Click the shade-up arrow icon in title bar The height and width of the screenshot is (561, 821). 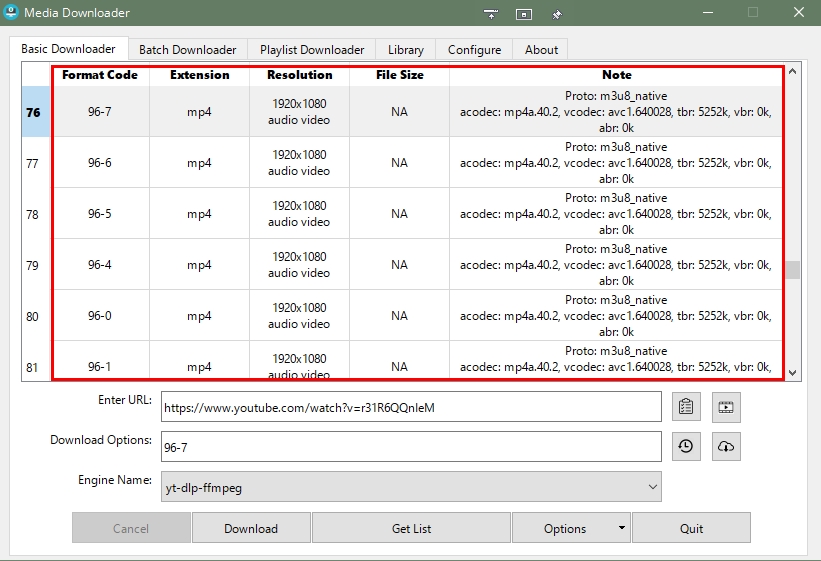click(x=491, y=14)
